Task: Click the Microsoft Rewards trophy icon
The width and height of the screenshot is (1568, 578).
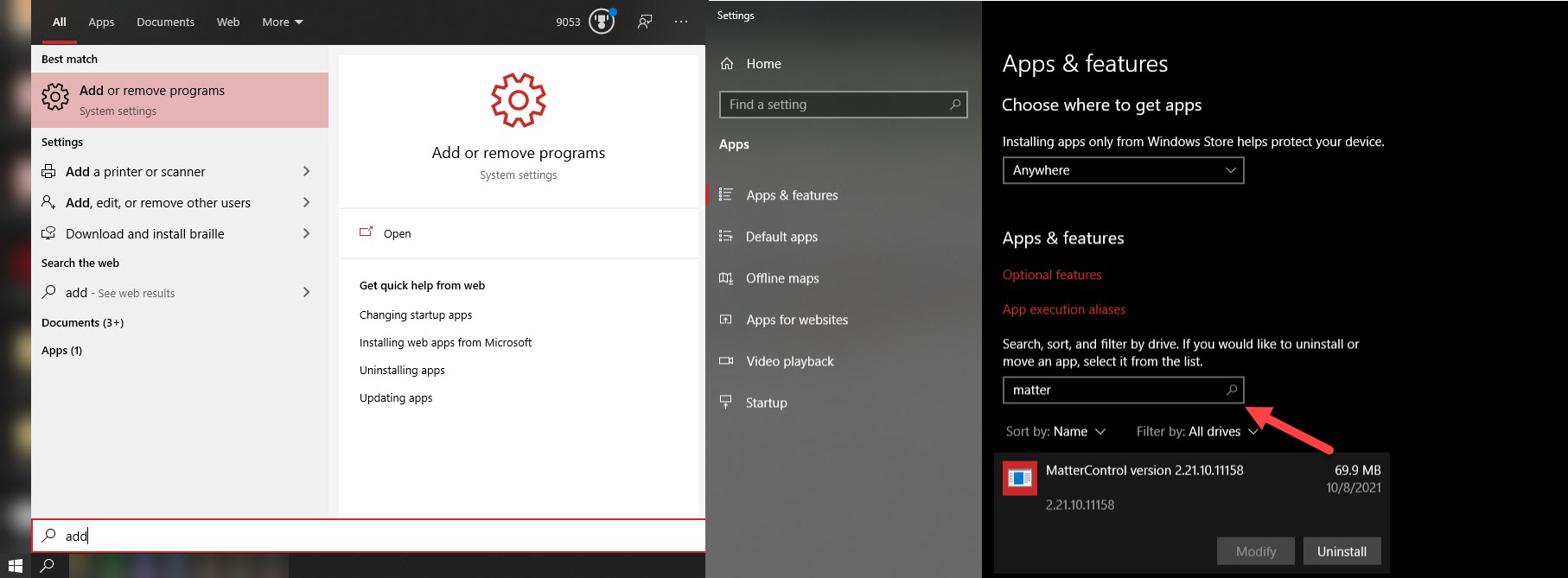Action: click(x=602, y=22)
